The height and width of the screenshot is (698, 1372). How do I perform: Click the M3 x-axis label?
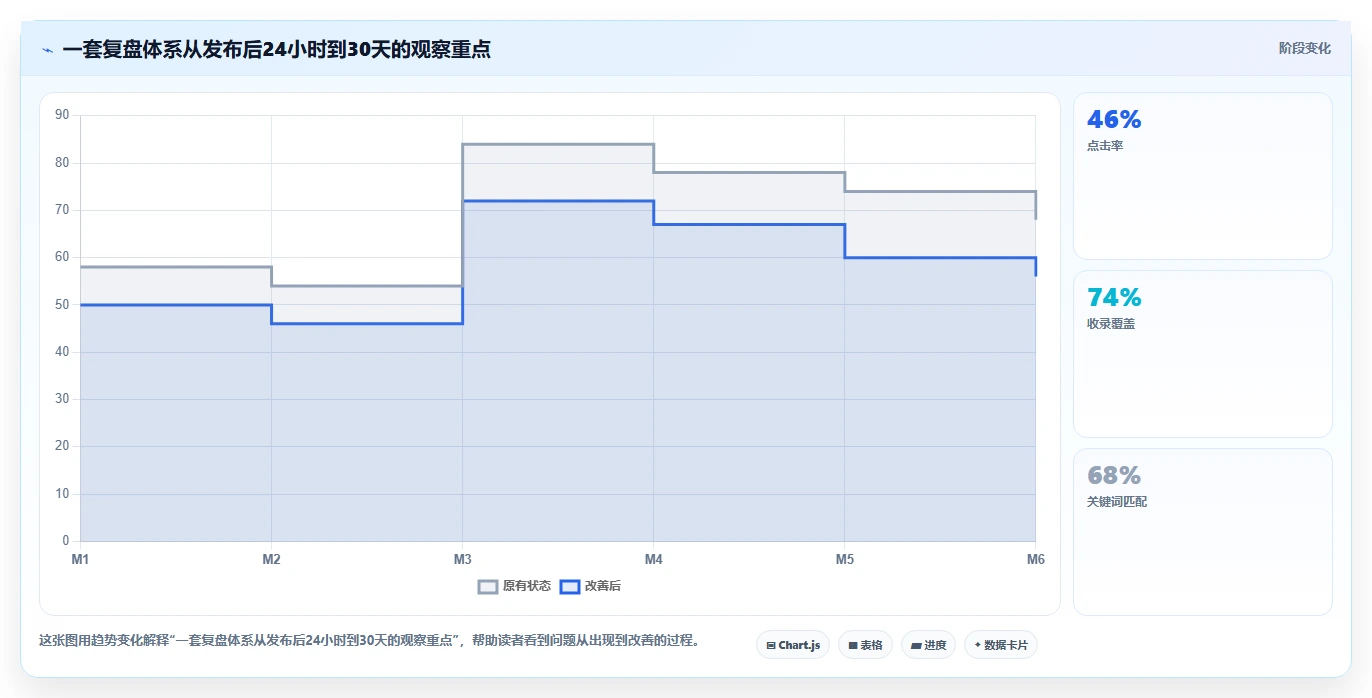(x=462, y=559)
